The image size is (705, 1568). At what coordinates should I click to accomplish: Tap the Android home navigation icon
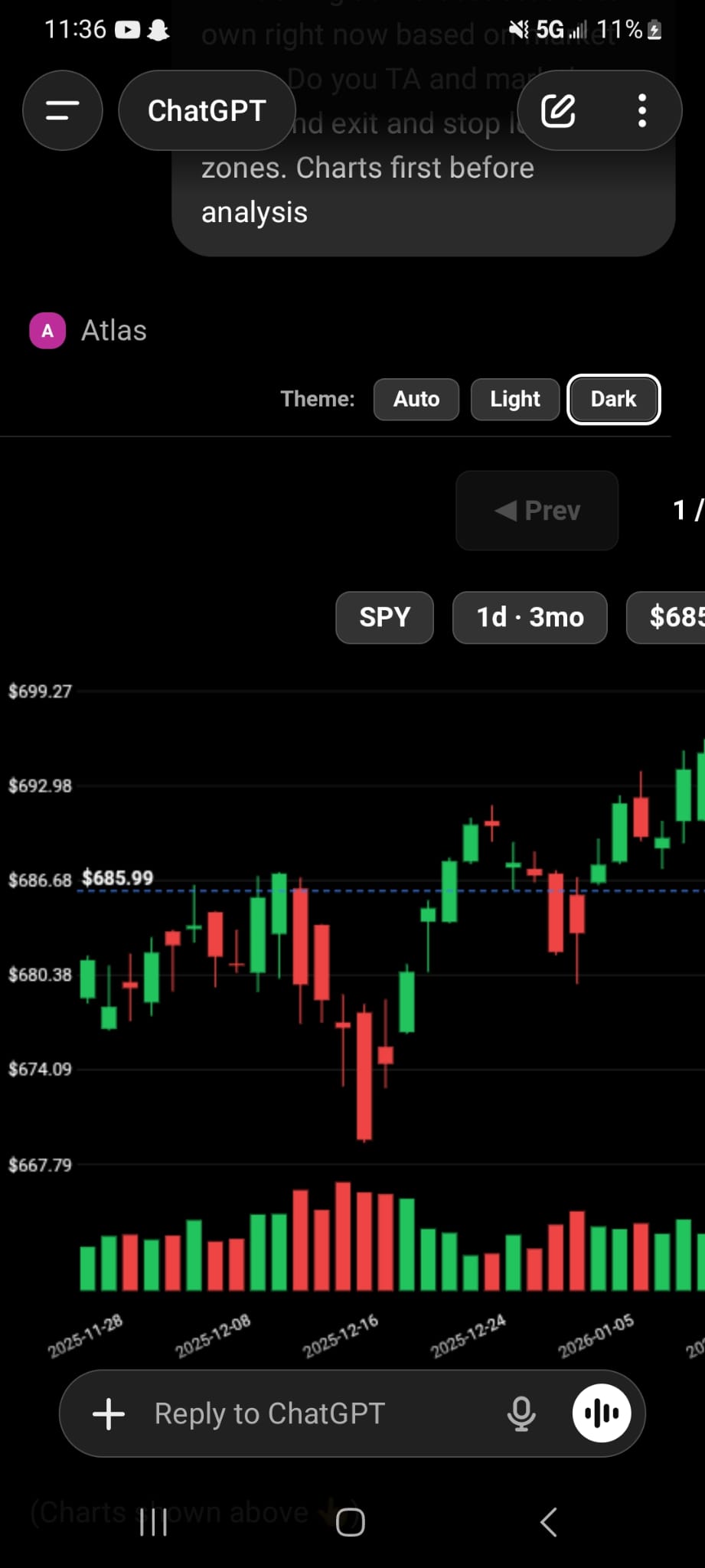tap(351, 1522)
